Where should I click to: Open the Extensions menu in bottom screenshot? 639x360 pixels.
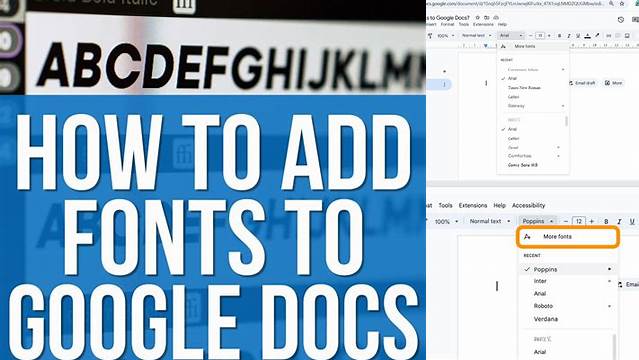473,205
